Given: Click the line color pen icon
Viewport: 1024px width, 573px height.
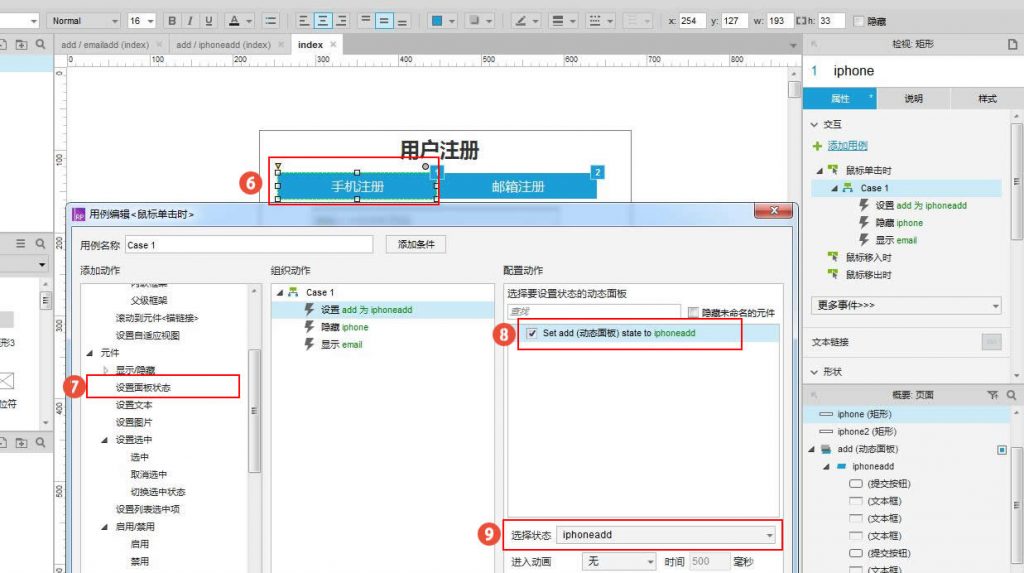Looking at the screenshot, I should (520, 21).
